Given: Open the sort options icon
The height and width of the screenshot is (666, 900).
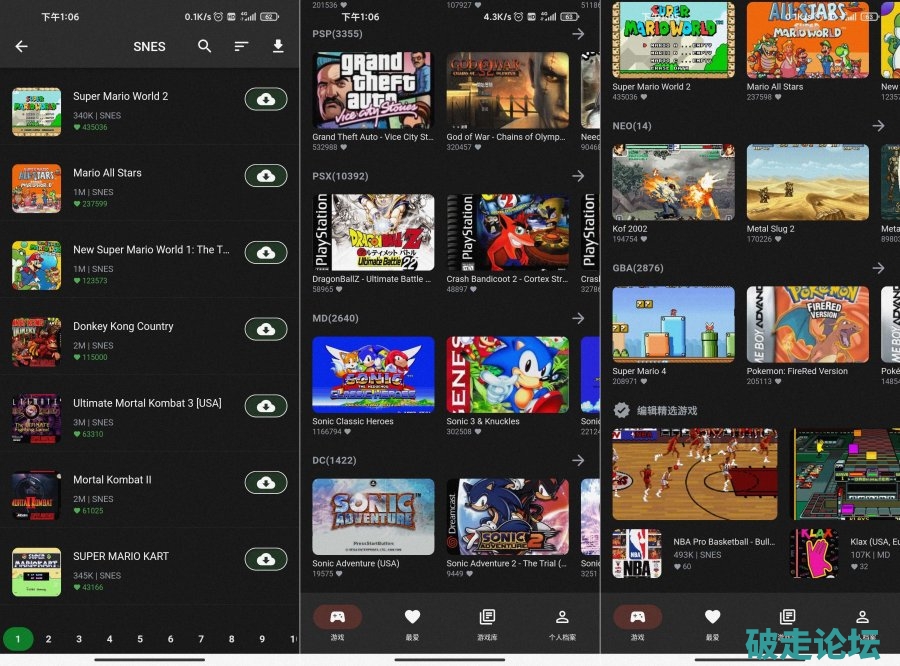Looking at the screenshot, I should click(241, 46).
